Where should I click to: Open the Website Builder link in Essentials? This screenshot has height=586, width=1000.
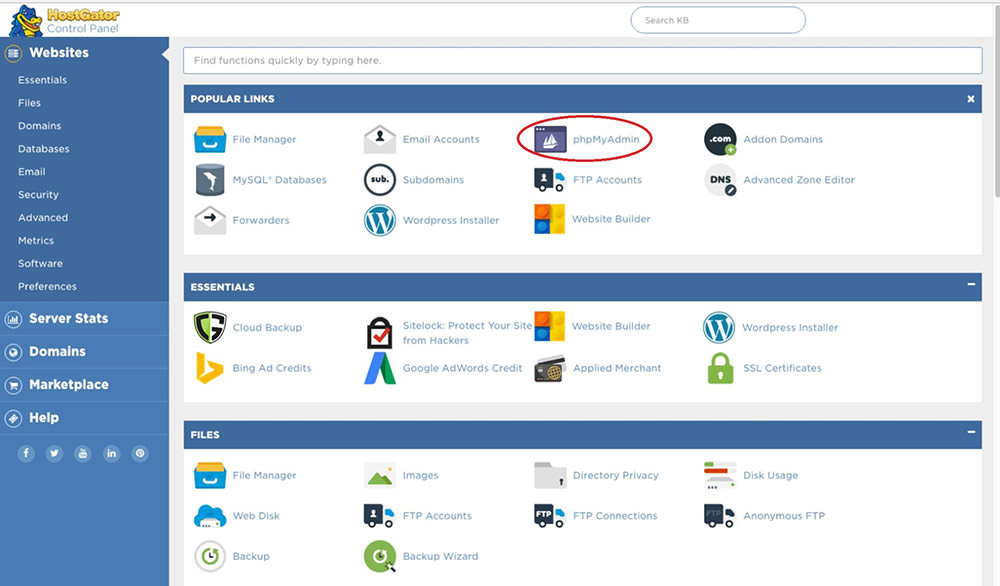[611, 326]
